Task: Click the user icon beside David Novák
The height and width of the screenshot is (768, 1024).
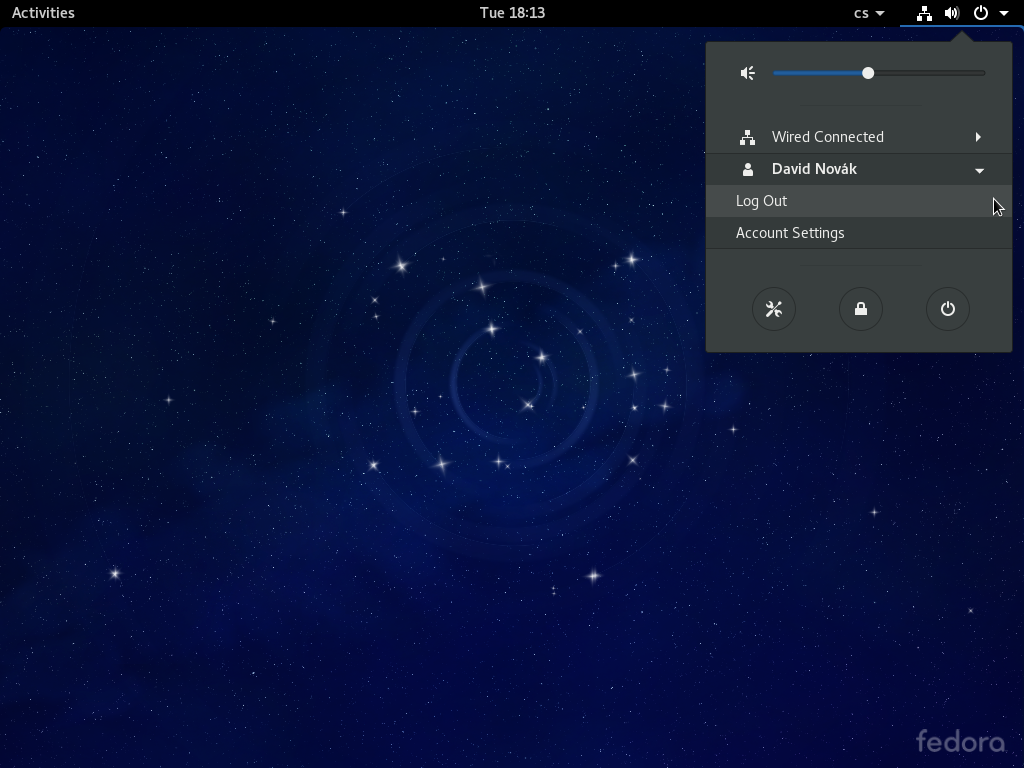Action: 747,170
